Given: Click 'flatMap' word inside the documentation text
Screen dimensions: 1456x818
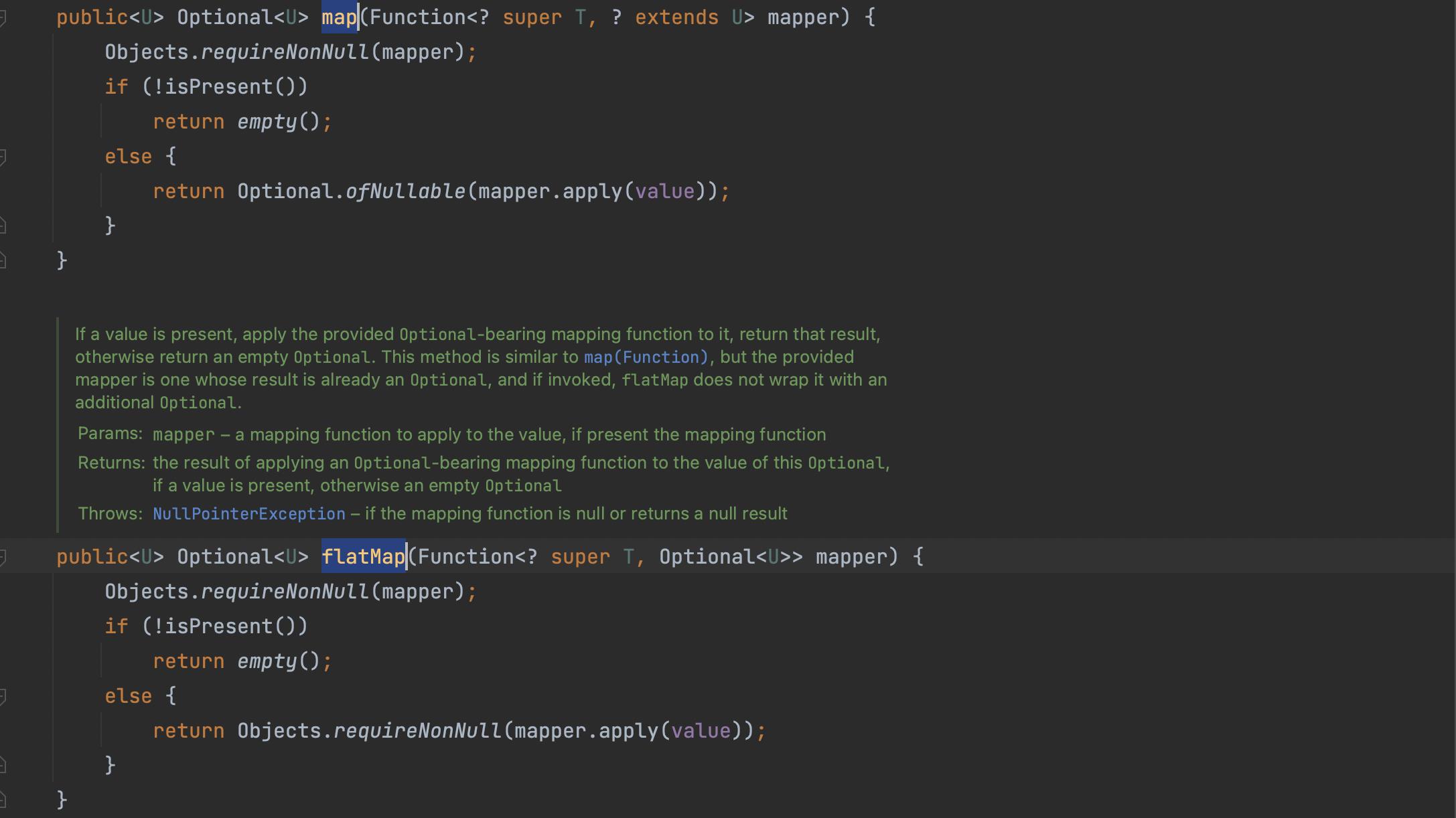Looking at the screenshot, I should coord(654,380).
